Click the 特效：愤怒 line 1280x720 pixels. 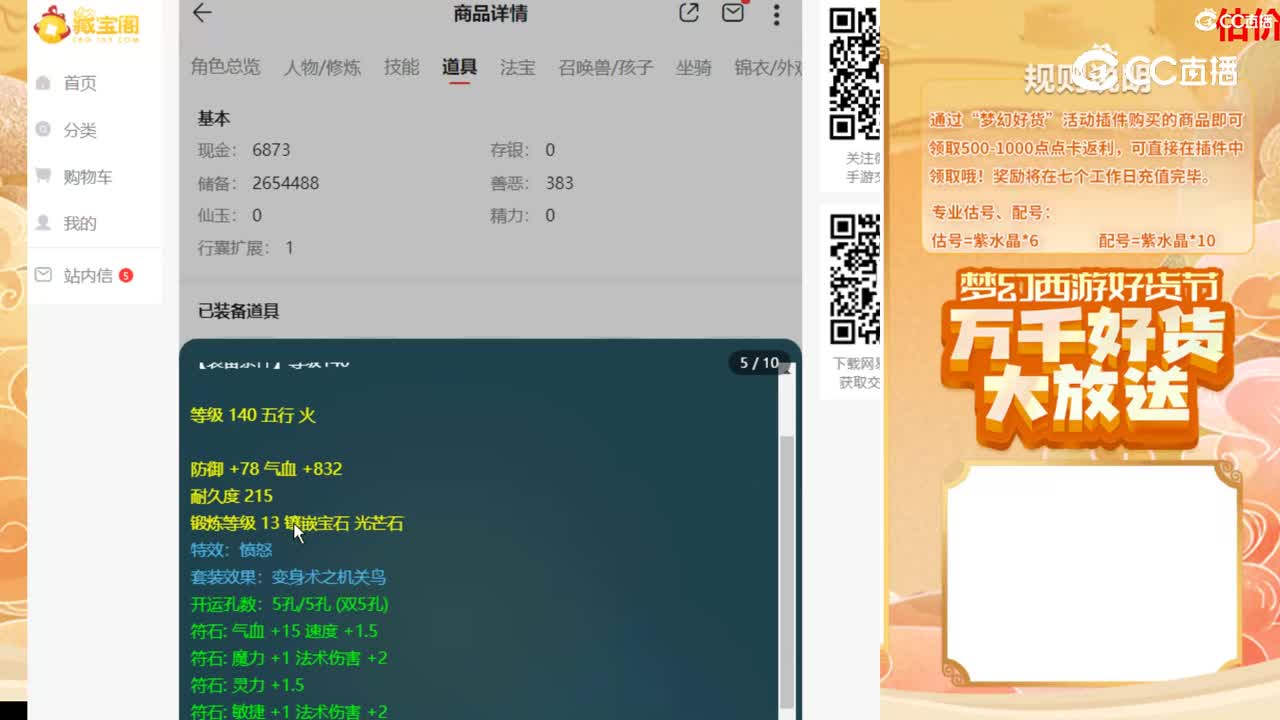pyautogui.click(x=231, y=550)
